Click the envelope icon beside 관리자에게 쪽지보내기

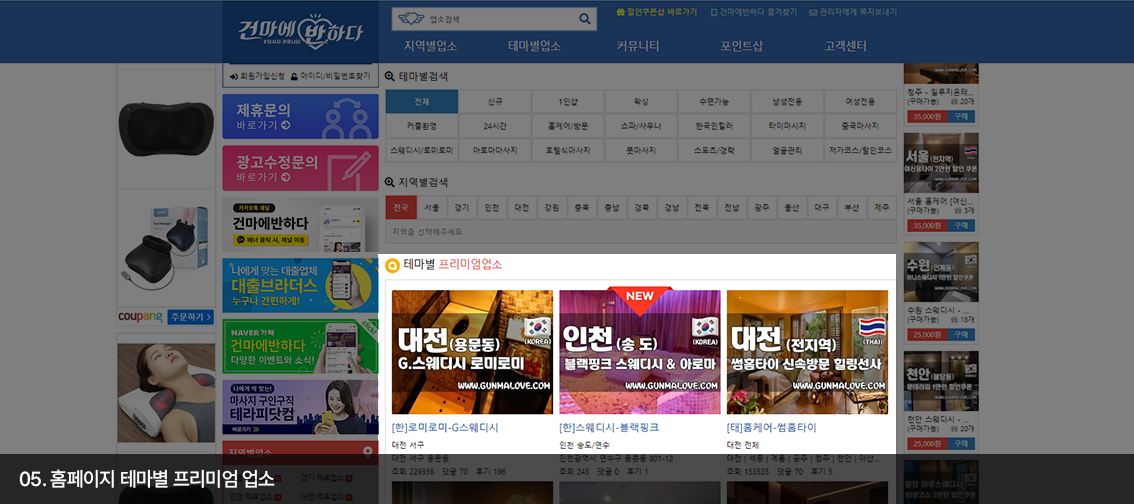point(813,12)
